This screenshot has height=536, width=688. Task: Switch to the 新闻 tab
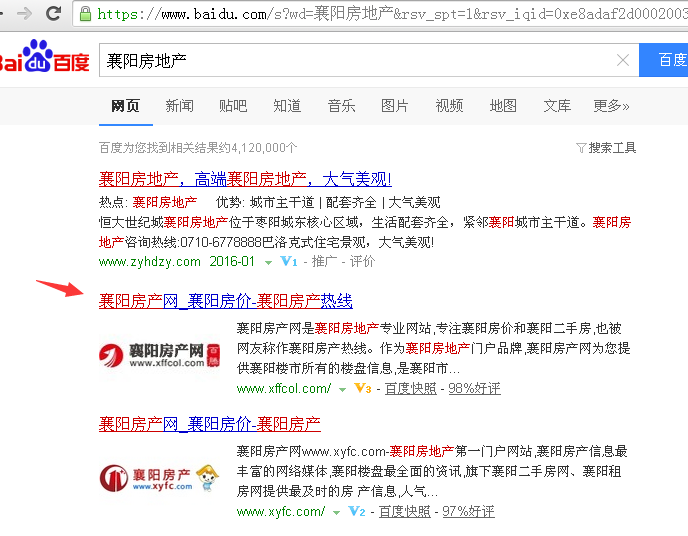[x=179, y=106]
